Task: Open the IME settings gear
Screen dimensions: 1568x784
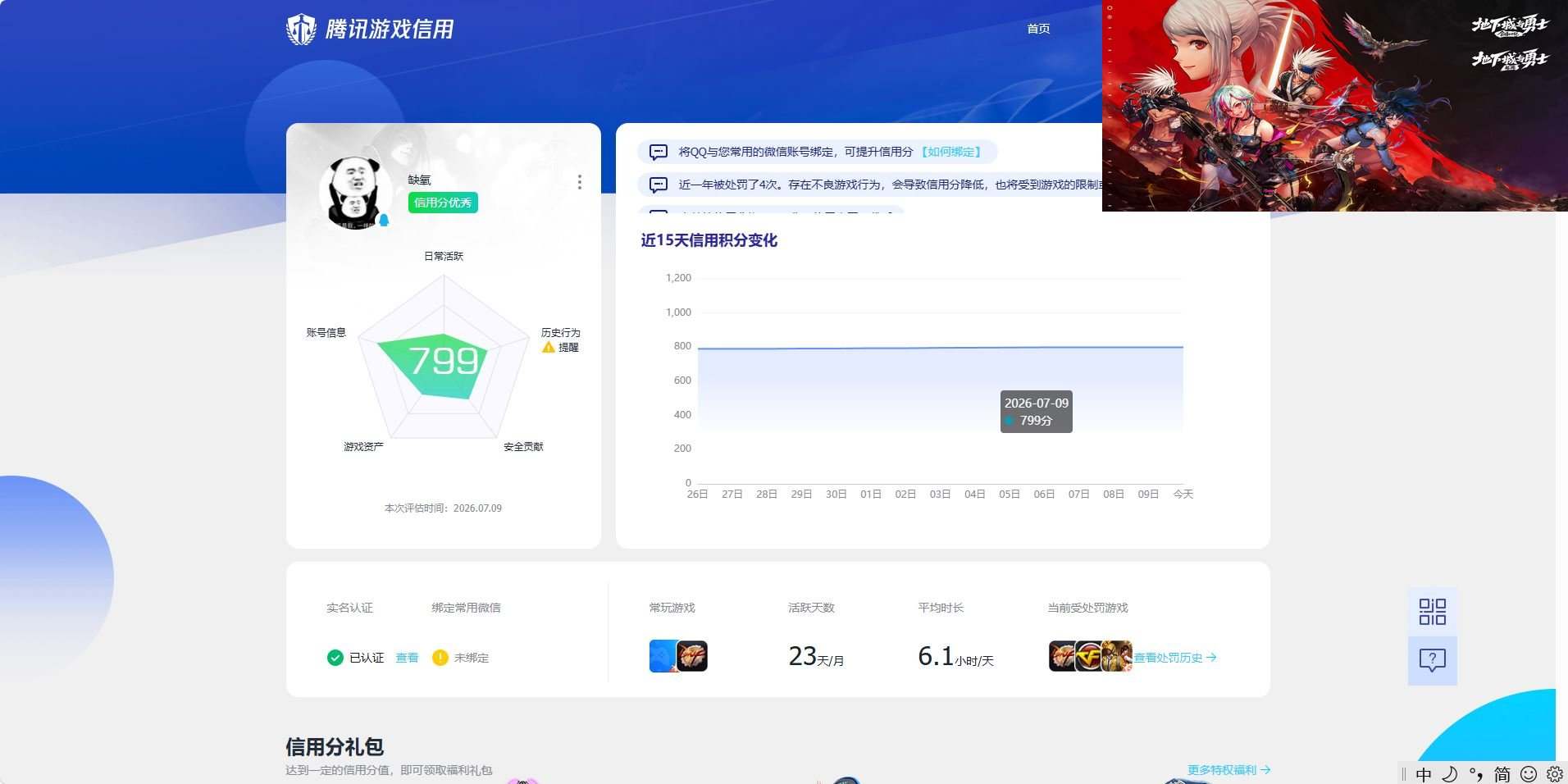Action: 1555,774
